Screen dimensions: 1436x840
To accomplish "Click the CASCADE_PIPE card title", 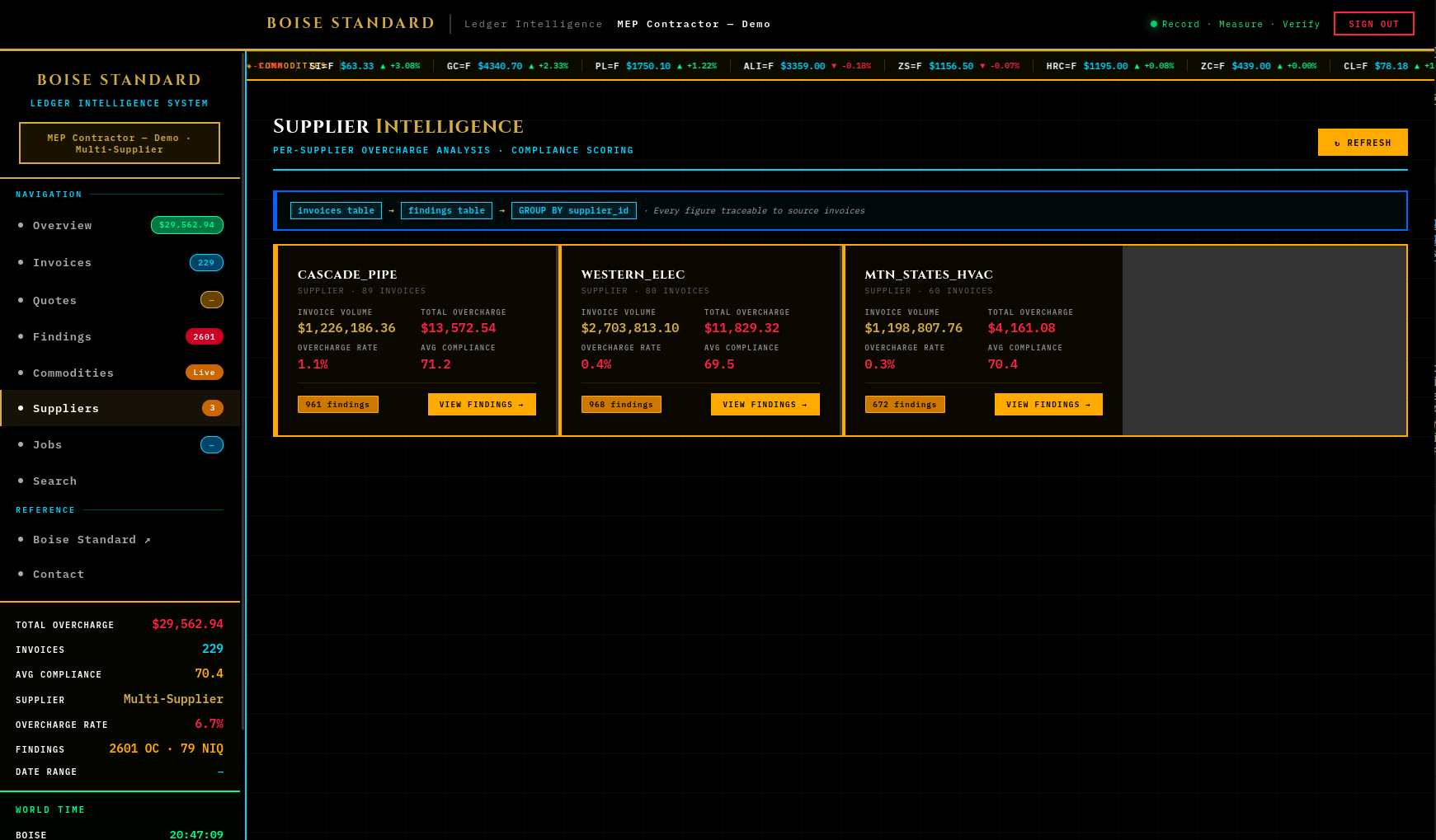I will pos(347,275).
